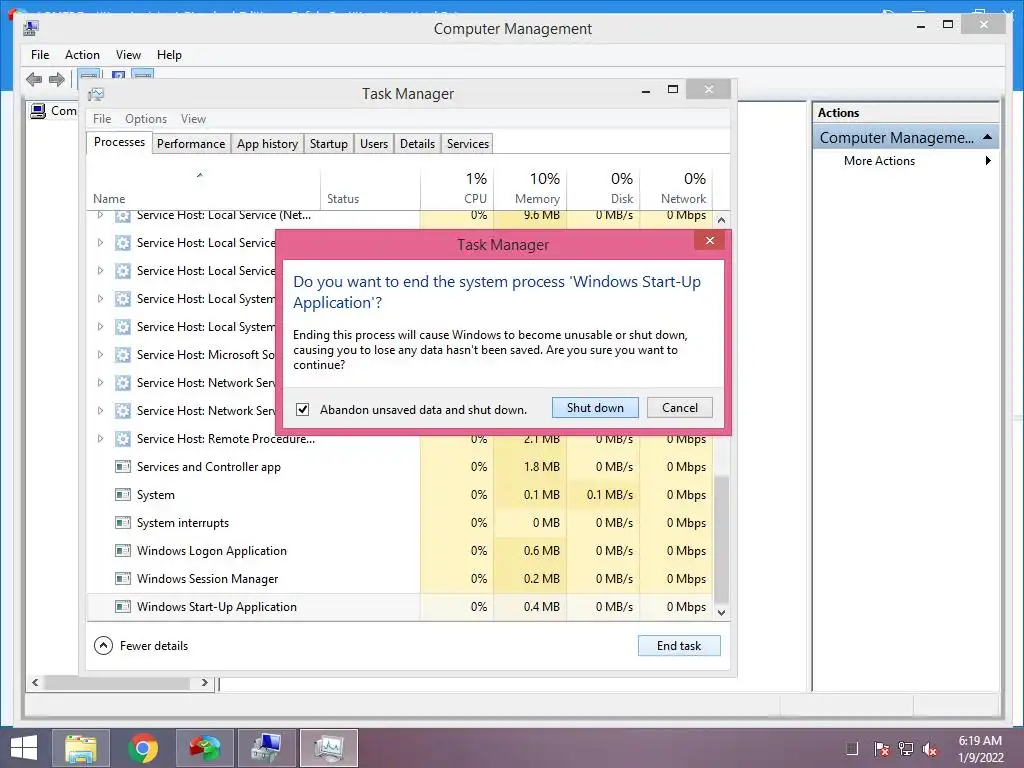Click right arrow of Computer Management horizontal scrollbar

point(204,682)
